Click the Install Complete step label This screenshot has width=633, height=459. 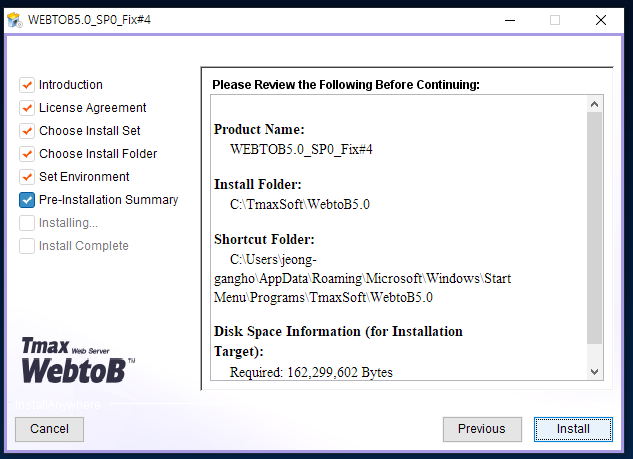[x=84, y=246]
